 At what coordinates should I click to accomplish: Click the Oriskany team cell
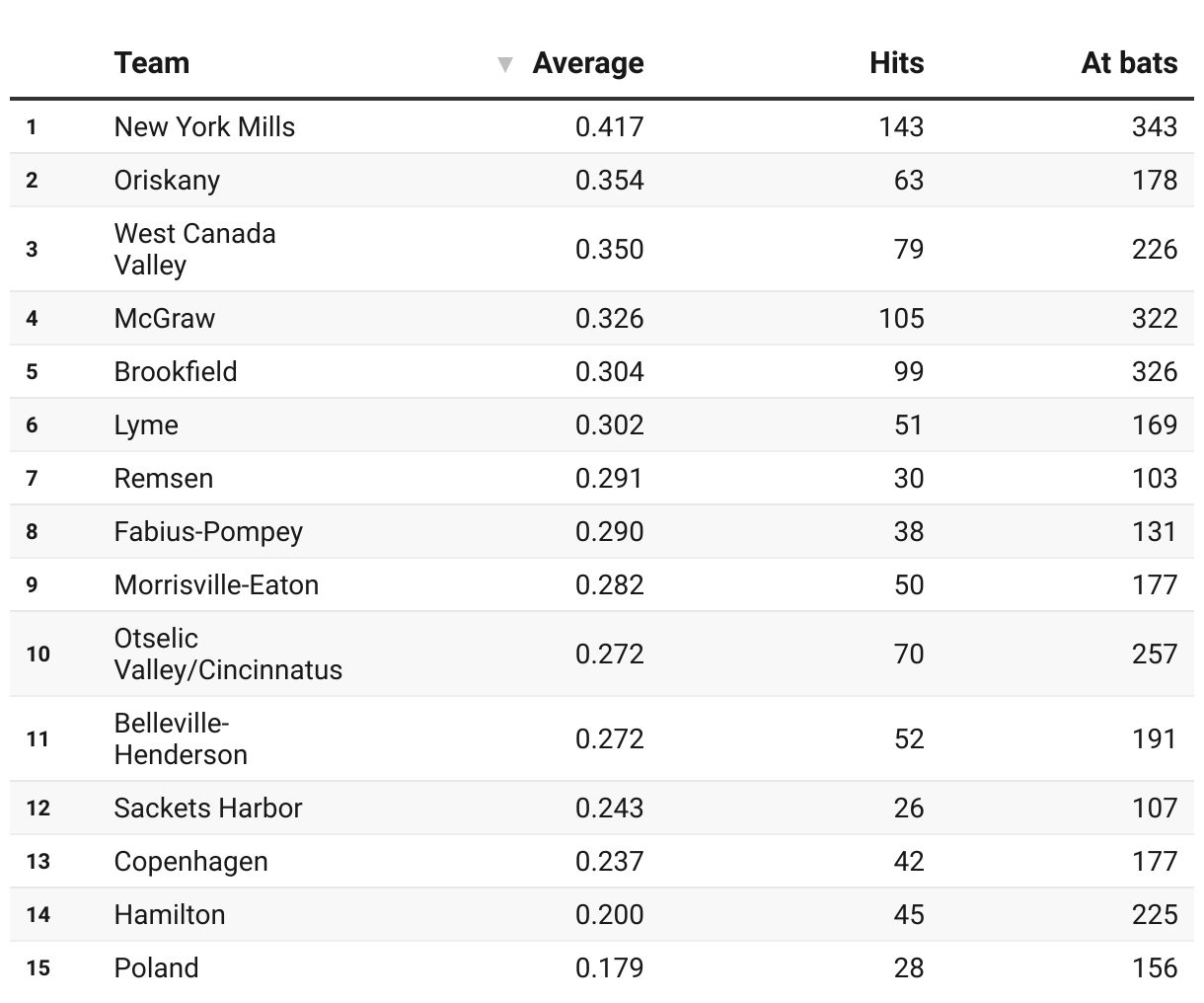167,180
